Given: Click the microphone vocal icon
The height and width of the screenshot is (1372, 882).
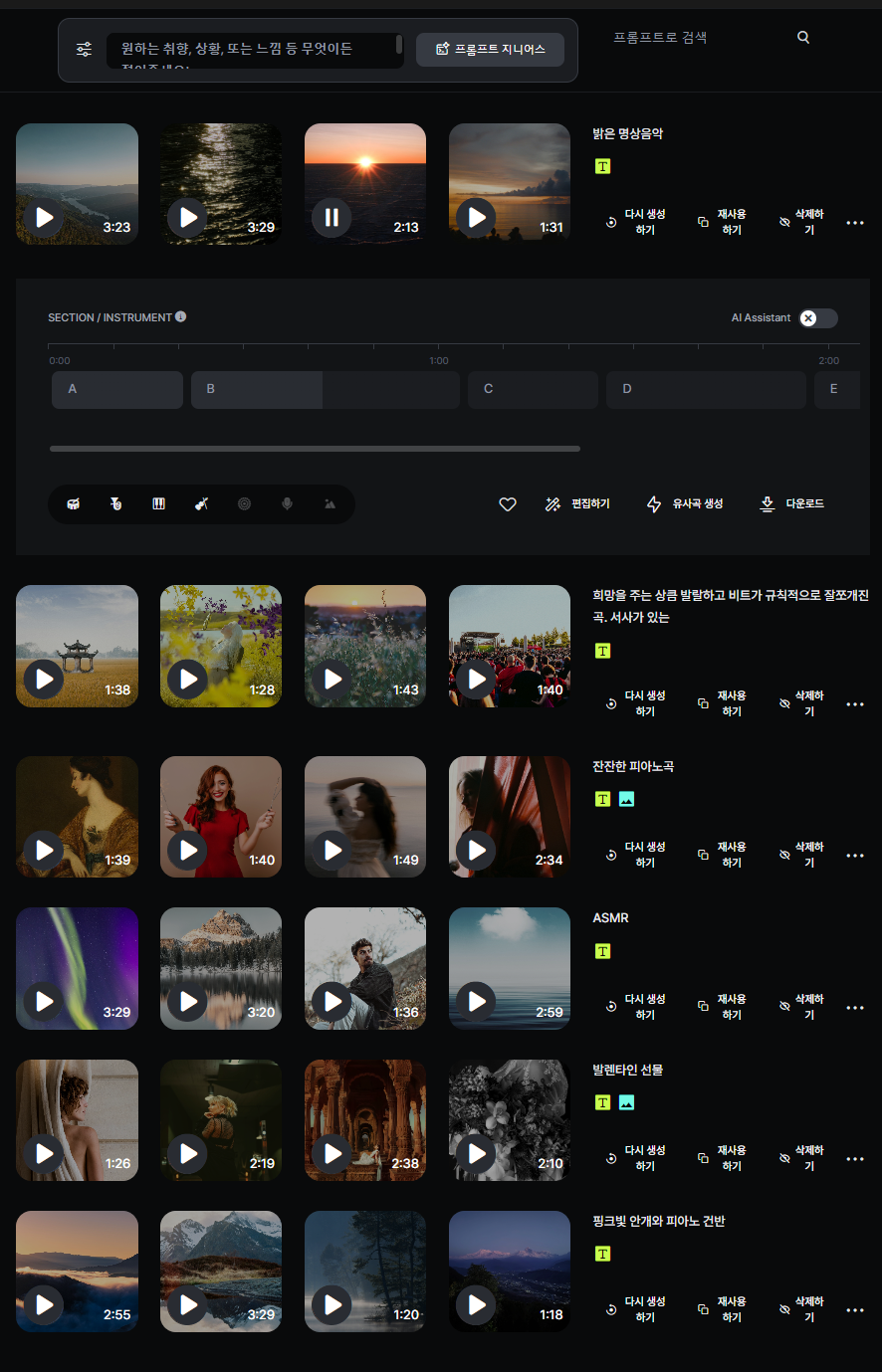Looking at the screenshot, I should (287, 504).
